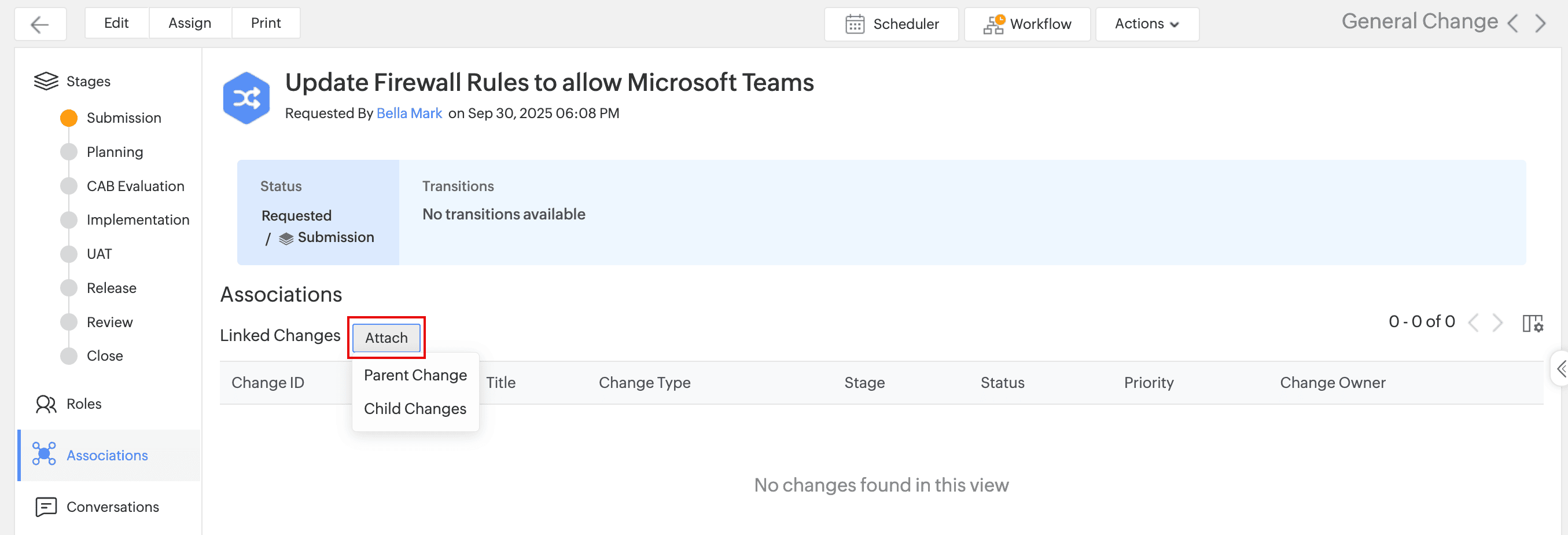Choose Child Changes from Attach menu
The height and width of the screenshot is (535, 1568).
[x=414, y=409]
